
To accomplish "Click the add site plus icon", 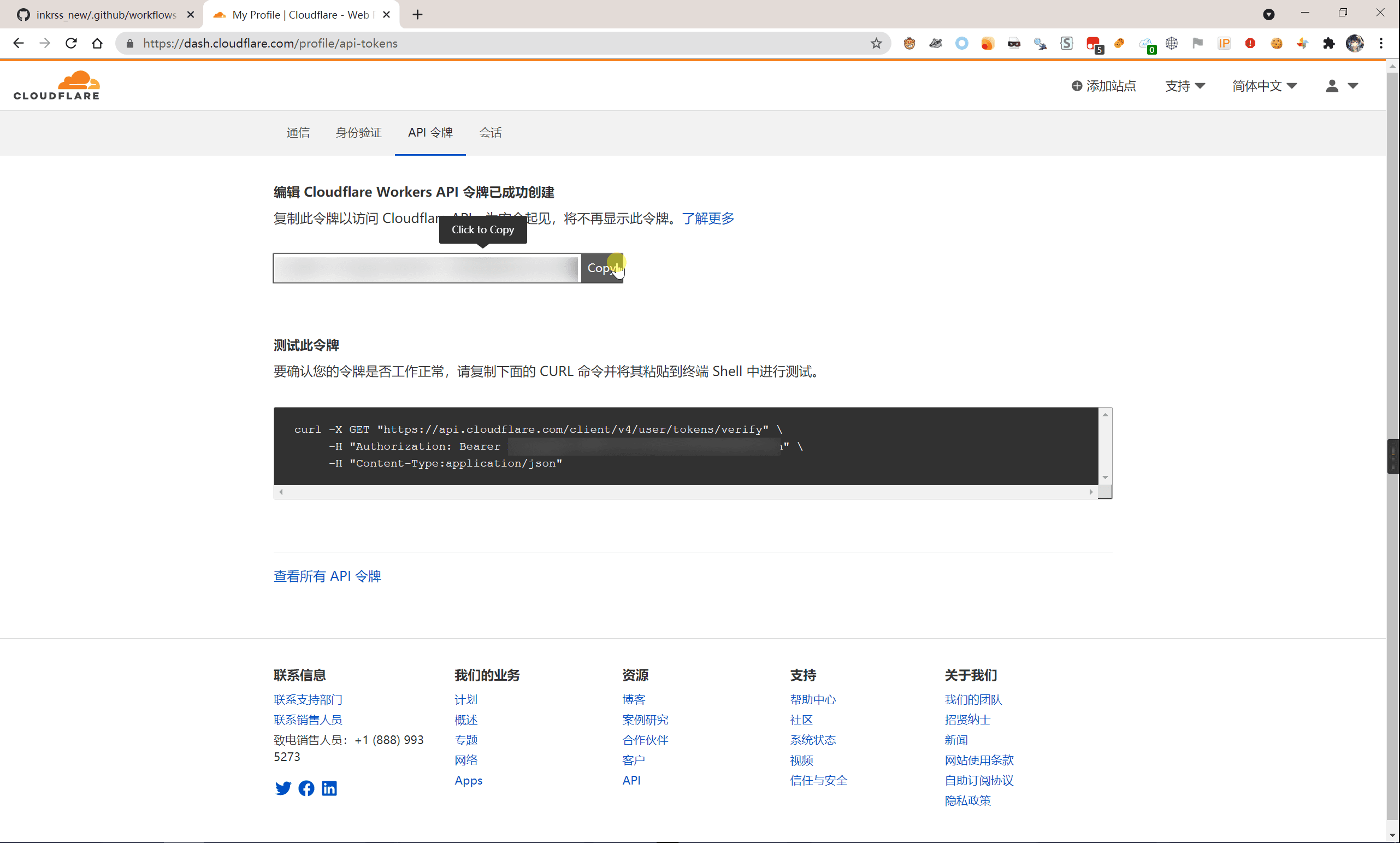I will point(1076,86).
